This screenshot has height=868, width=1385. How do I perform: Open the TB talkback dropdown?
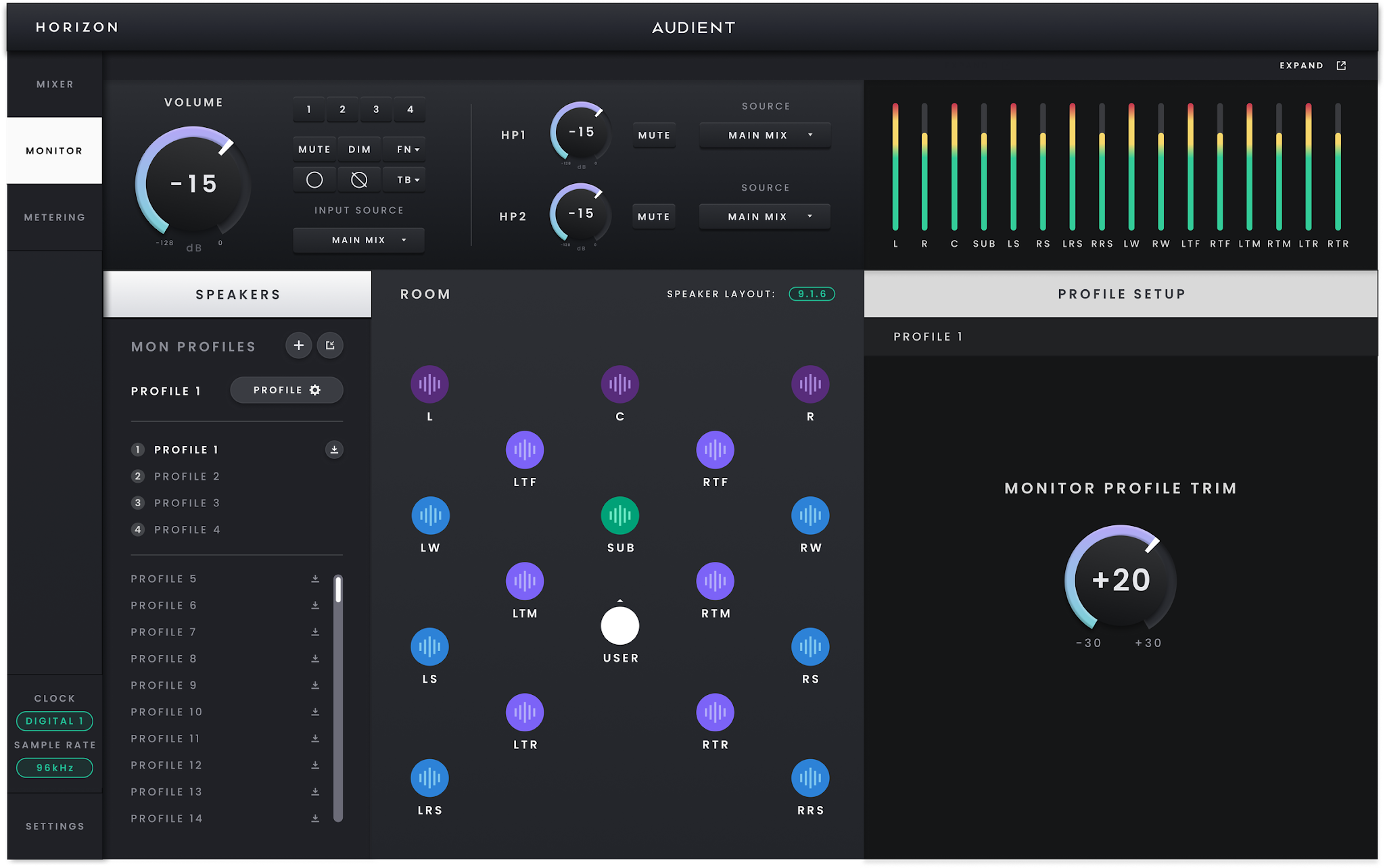click(404, 180)
